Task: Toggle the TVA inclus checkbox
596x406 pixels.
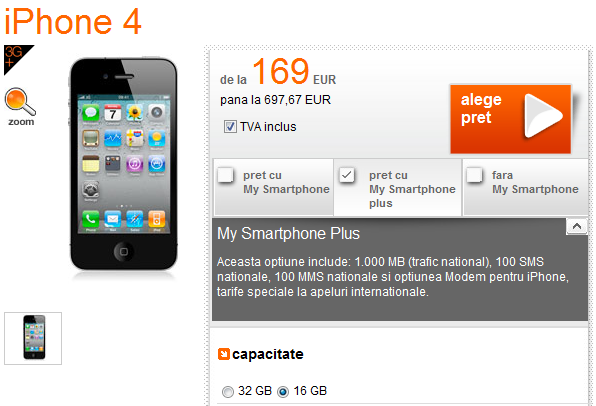Action: tap(230, 127)
